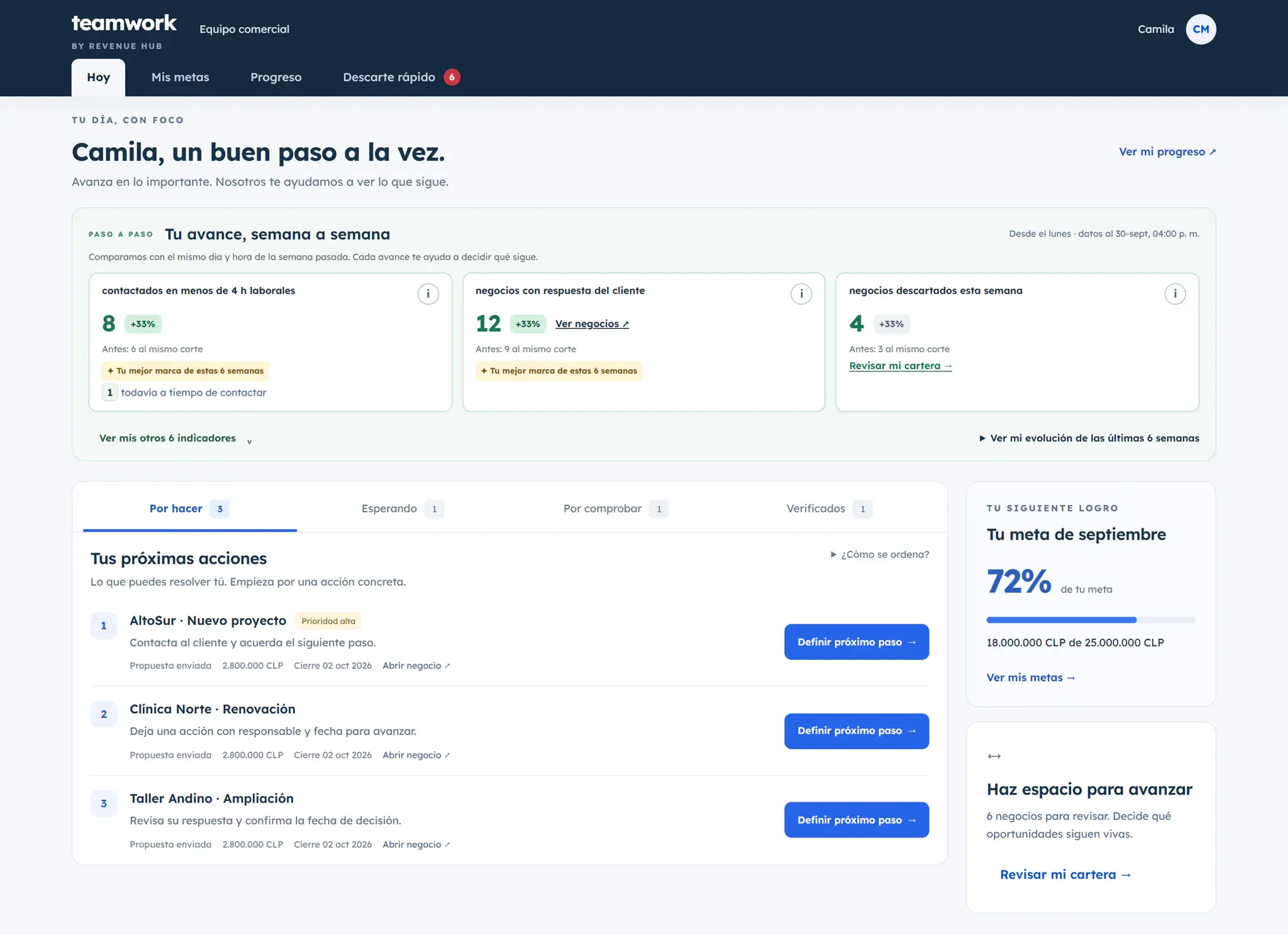
Task: Open Abrir negocio for Clínica Norte
Action: click(416, 755)
